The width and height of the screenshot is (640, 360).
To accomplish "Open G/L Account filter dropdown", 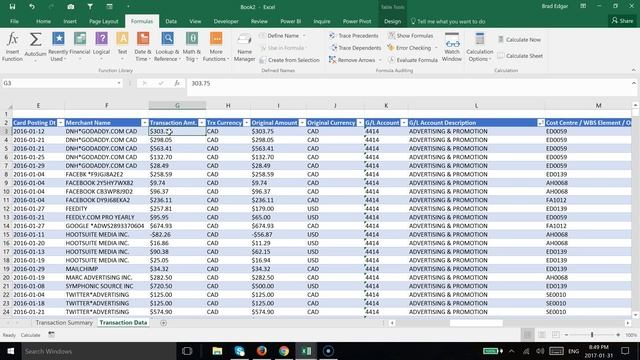I will (404, 123).
